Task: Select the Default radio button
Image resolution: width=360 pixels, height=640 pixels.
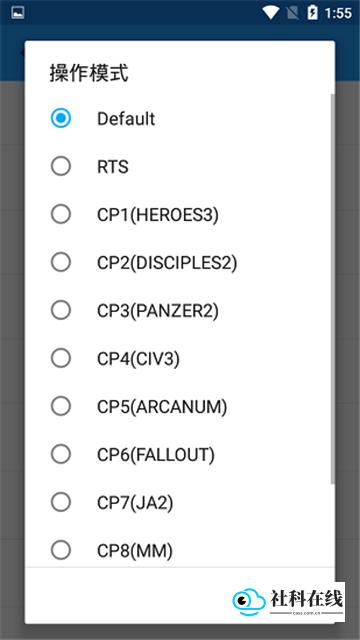Action: (x=61, y=118)
